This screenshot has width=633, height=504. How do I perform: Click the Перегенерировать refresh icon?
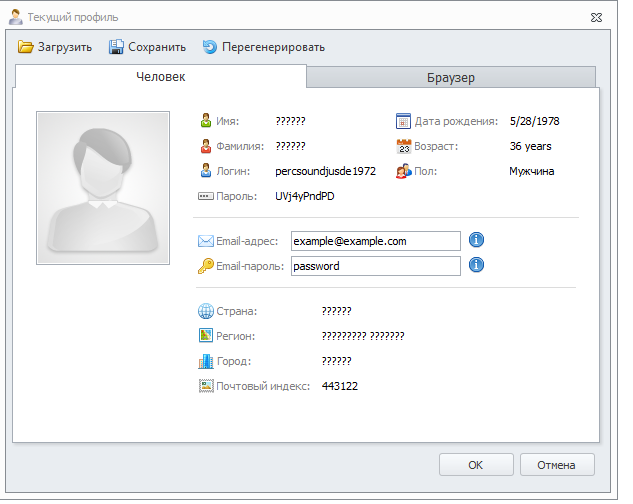pyautogui.click(x=210, y=47)
